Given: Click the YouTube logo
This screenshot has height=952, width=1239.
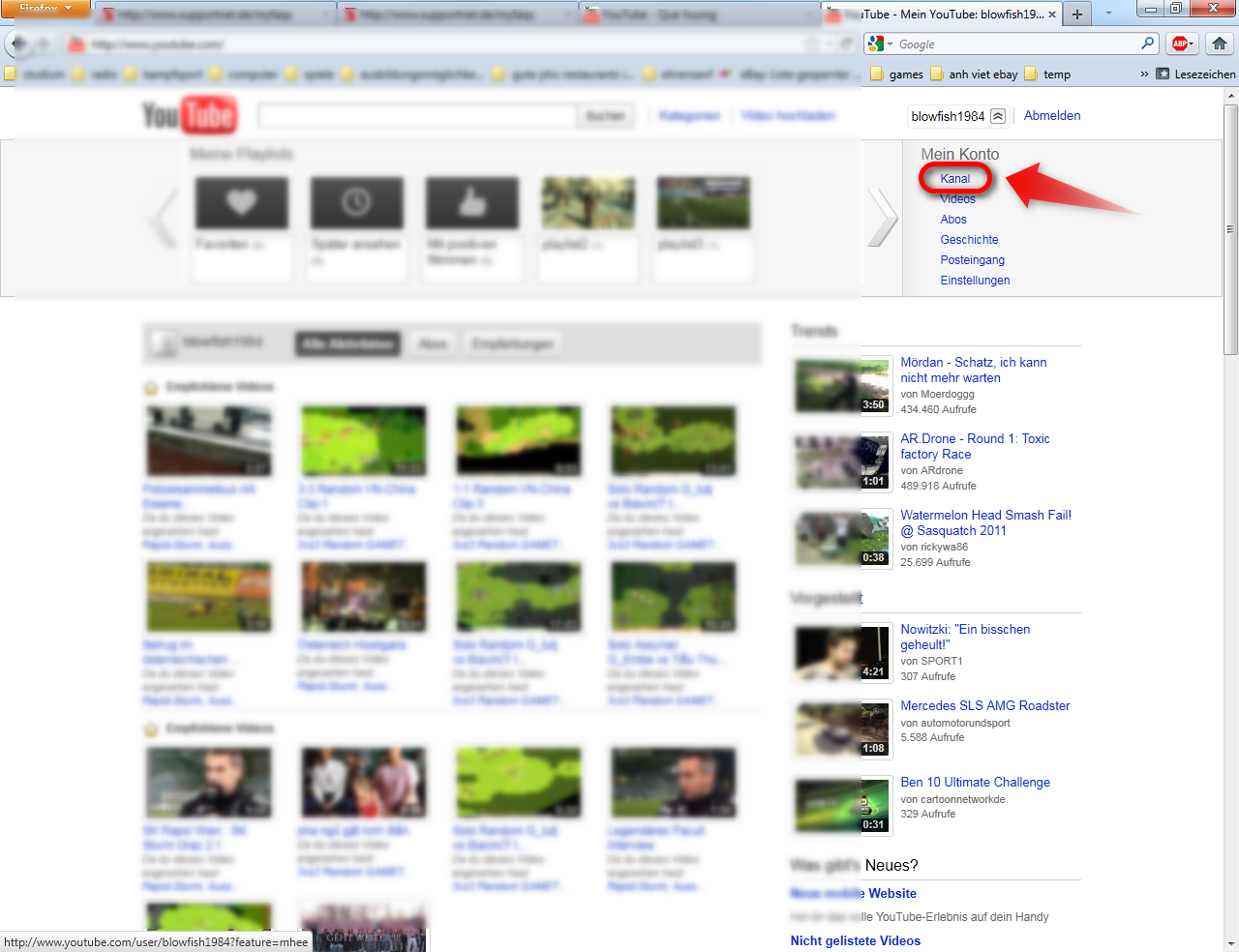Looking at the screenshot, I should [191, 114].
